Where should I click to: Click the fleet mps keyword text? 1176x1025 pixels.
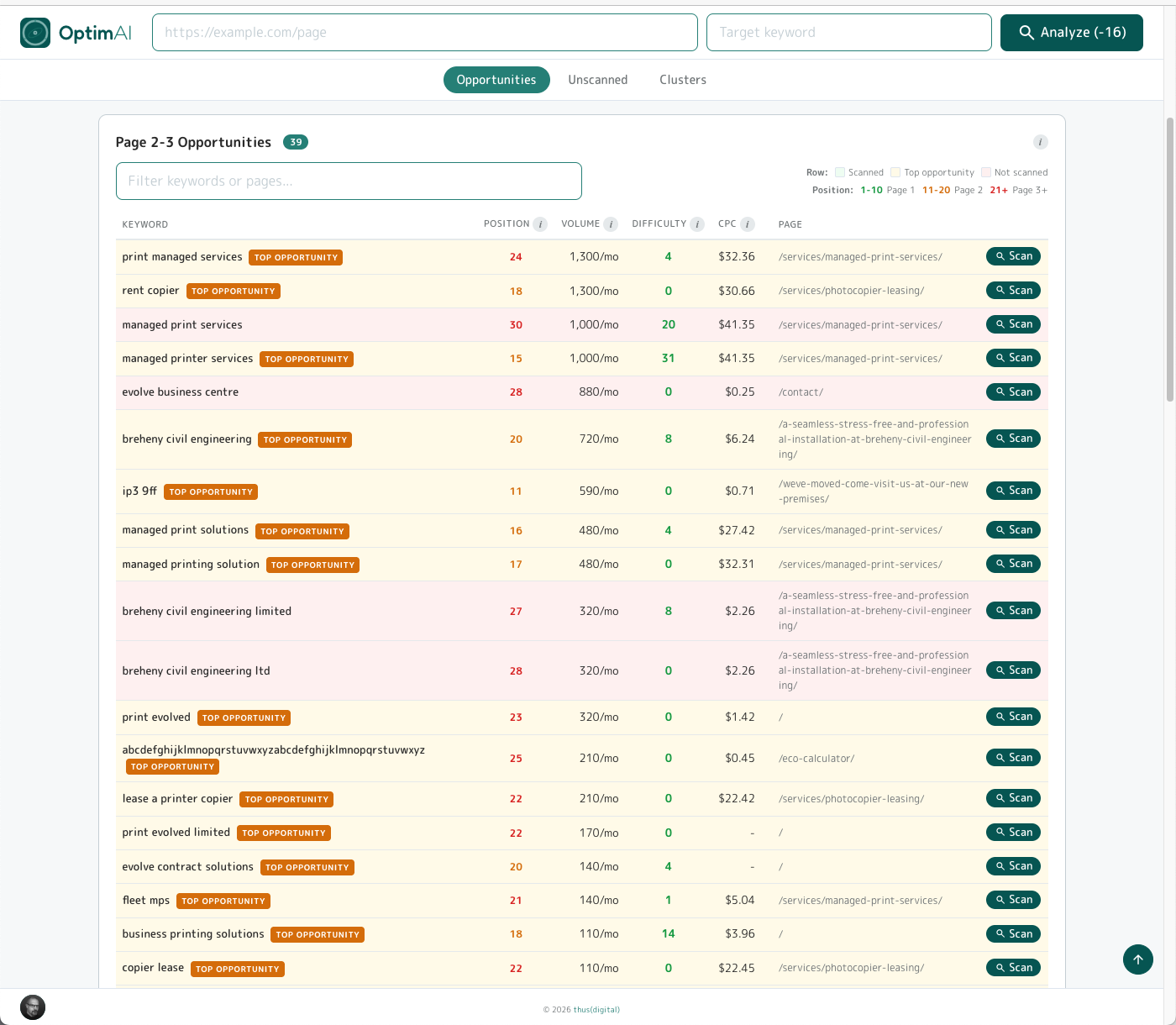[x=146, y=900]
